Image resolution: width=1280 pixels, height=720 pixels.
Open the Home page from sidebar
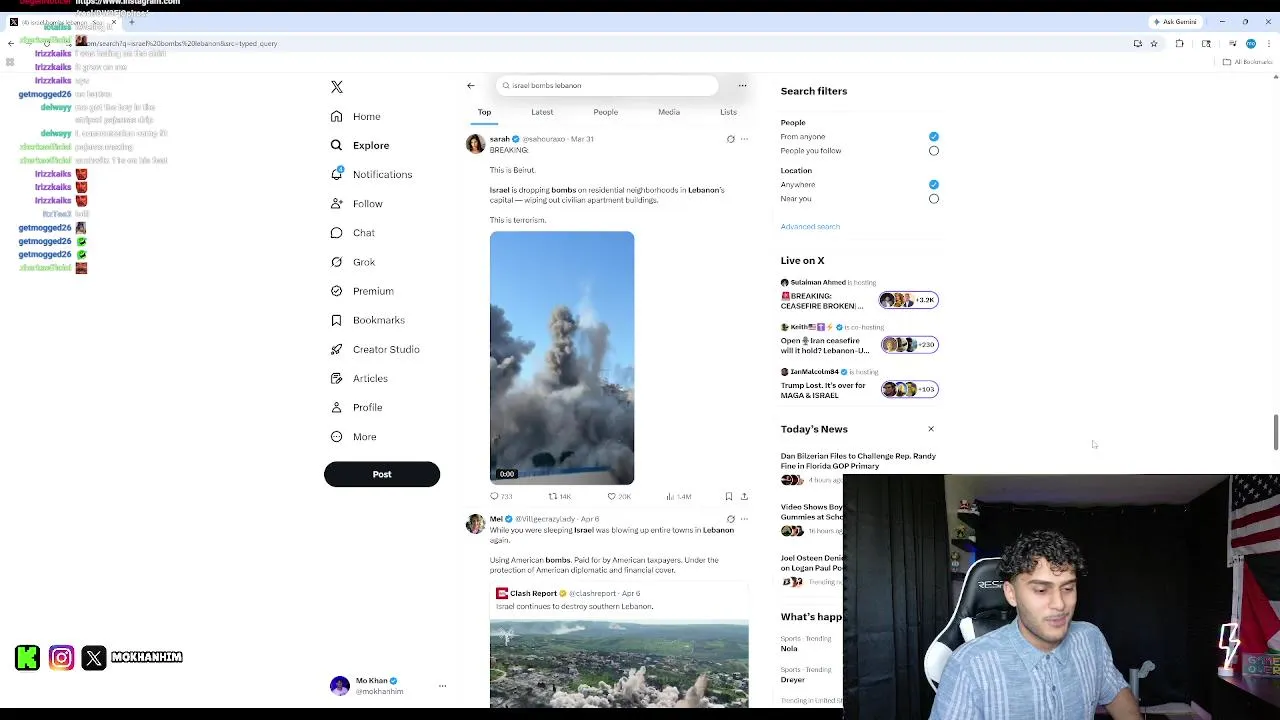pyautogui.click(x=356, y=116)
